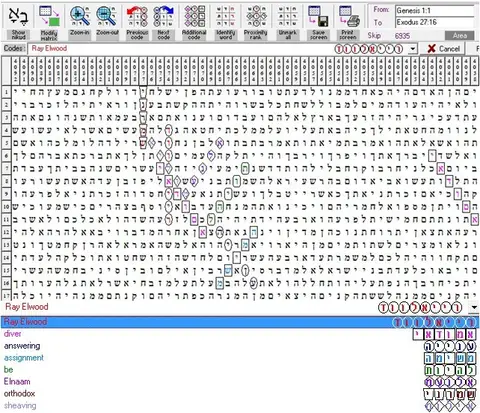Click row header number 5 in matrix

click(6, 143)
